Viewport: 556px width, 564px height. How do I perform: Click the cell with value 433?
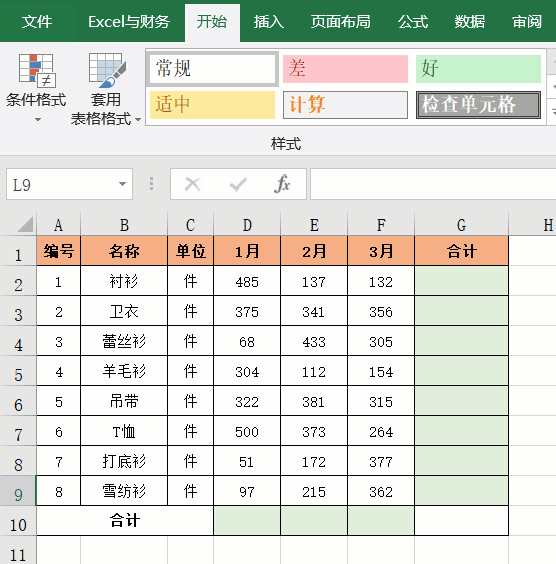tap(314, 341)
